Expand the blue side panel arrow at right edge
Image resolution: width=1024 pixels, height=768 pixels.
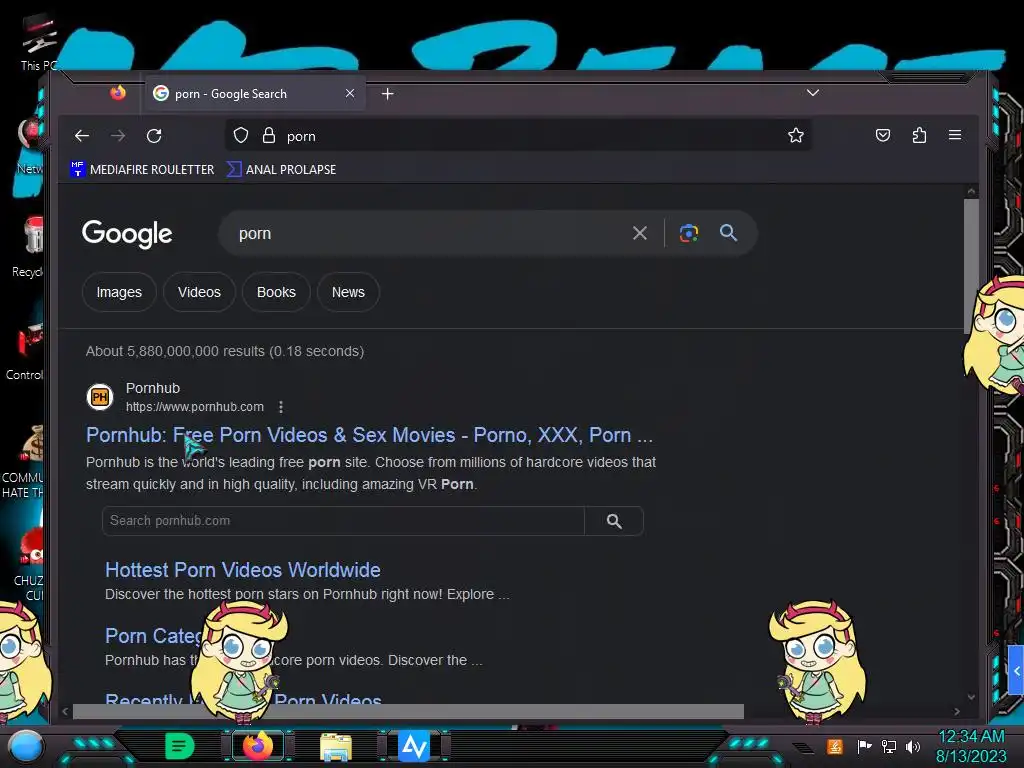[x=1016, y=671]
